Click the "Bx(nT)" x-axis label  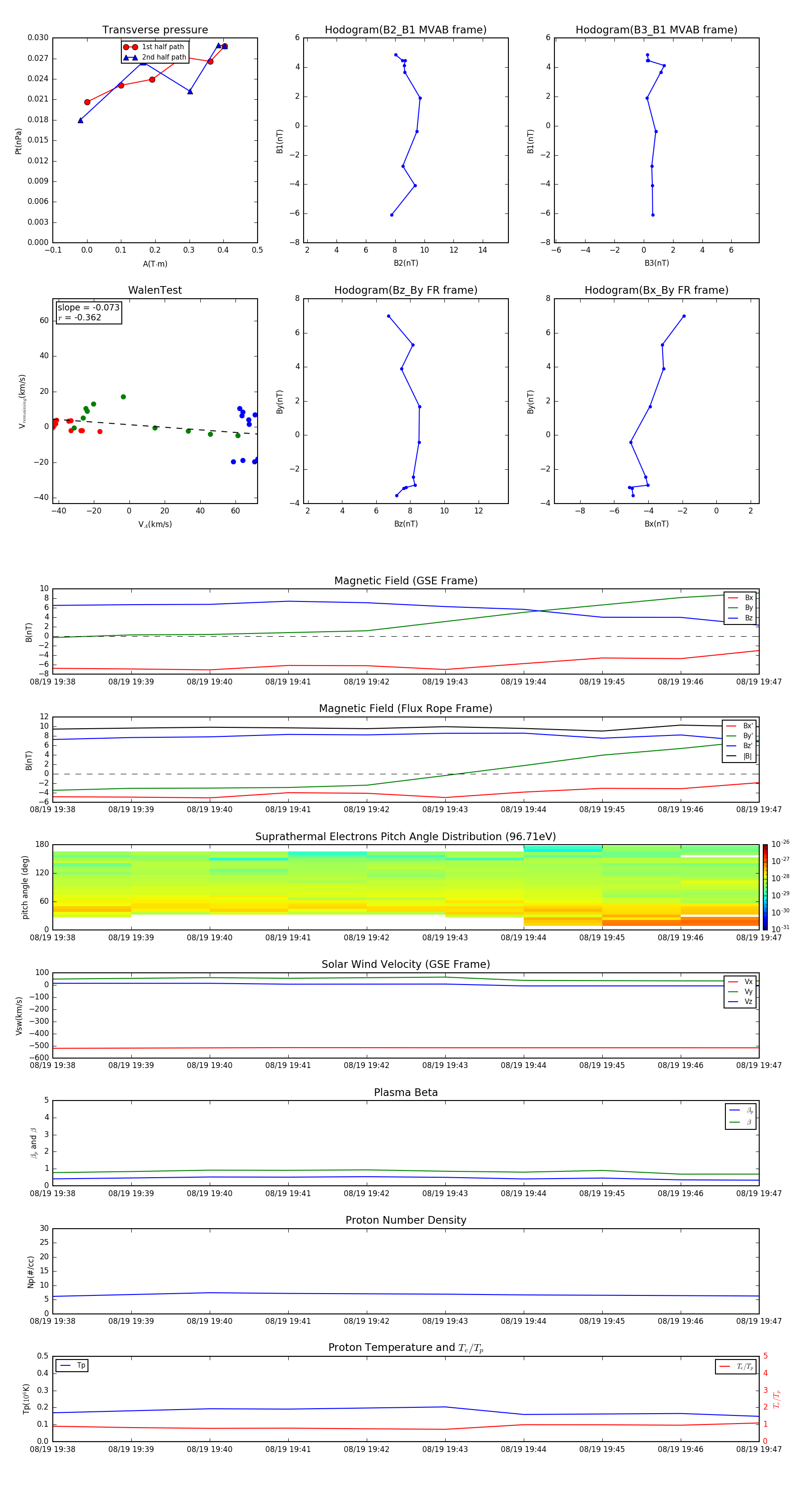pyautogui.click(x=656, y=524)
